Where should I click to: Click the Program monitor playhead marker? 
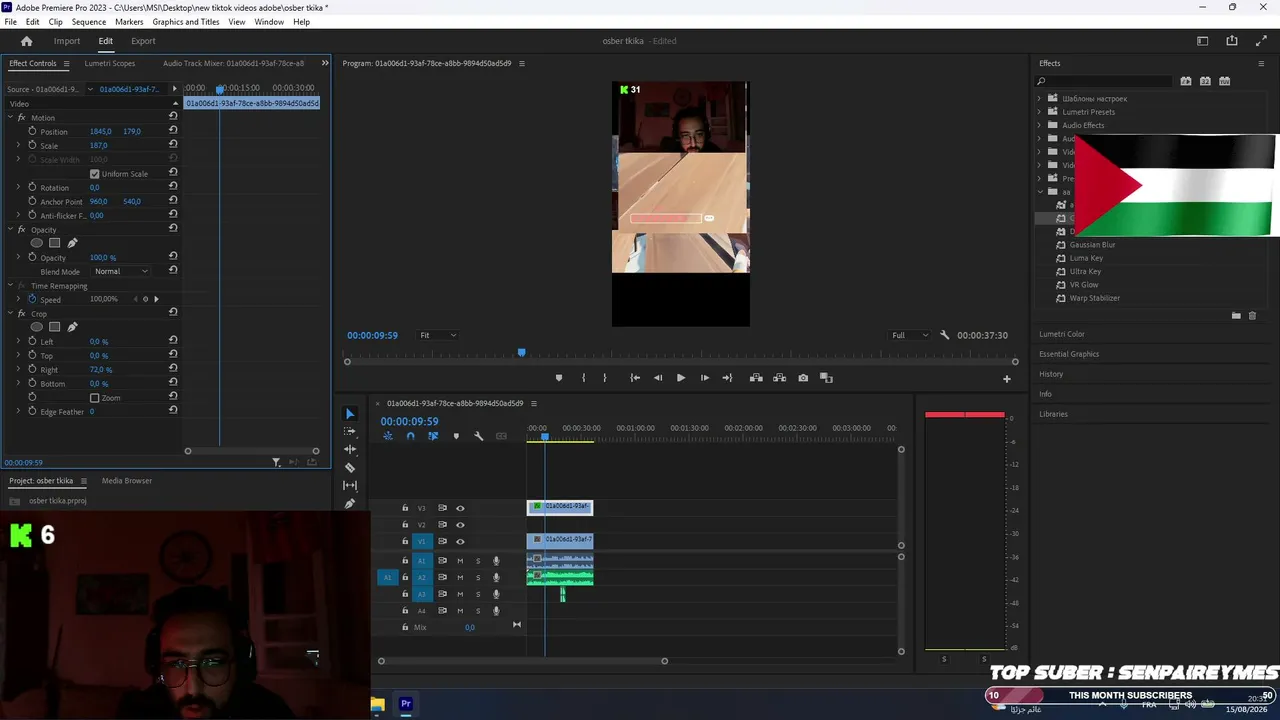click(521, 352)
